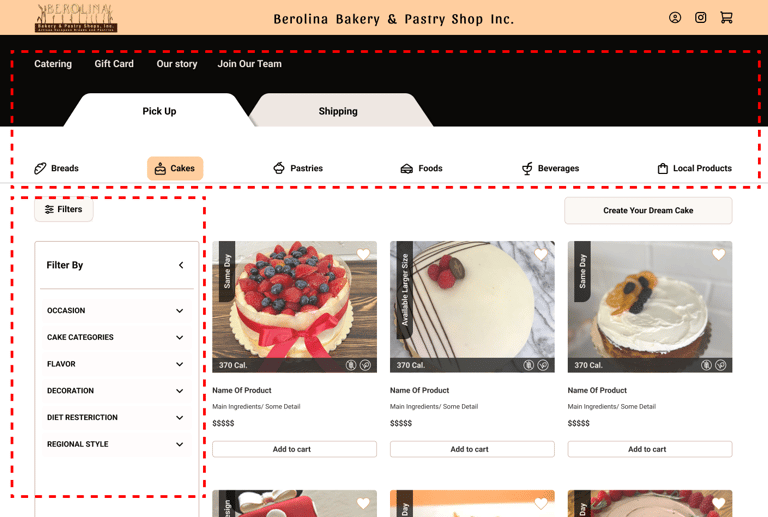The width and height of the screenshot is (768, 517).
Task: Toggle heart on the white dome cake
Action: pyautogui.click(x=541, y=254)
